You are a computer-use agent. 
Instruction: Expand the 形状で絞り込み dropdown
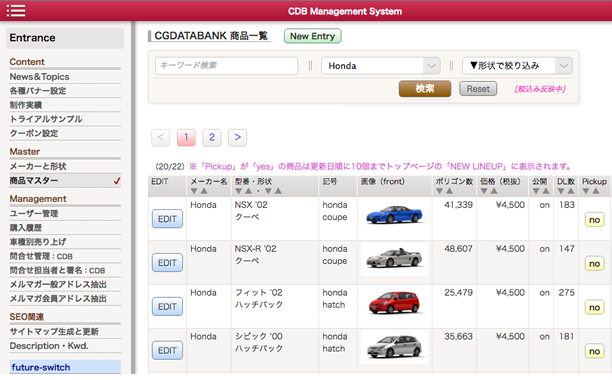coord(517,66)
